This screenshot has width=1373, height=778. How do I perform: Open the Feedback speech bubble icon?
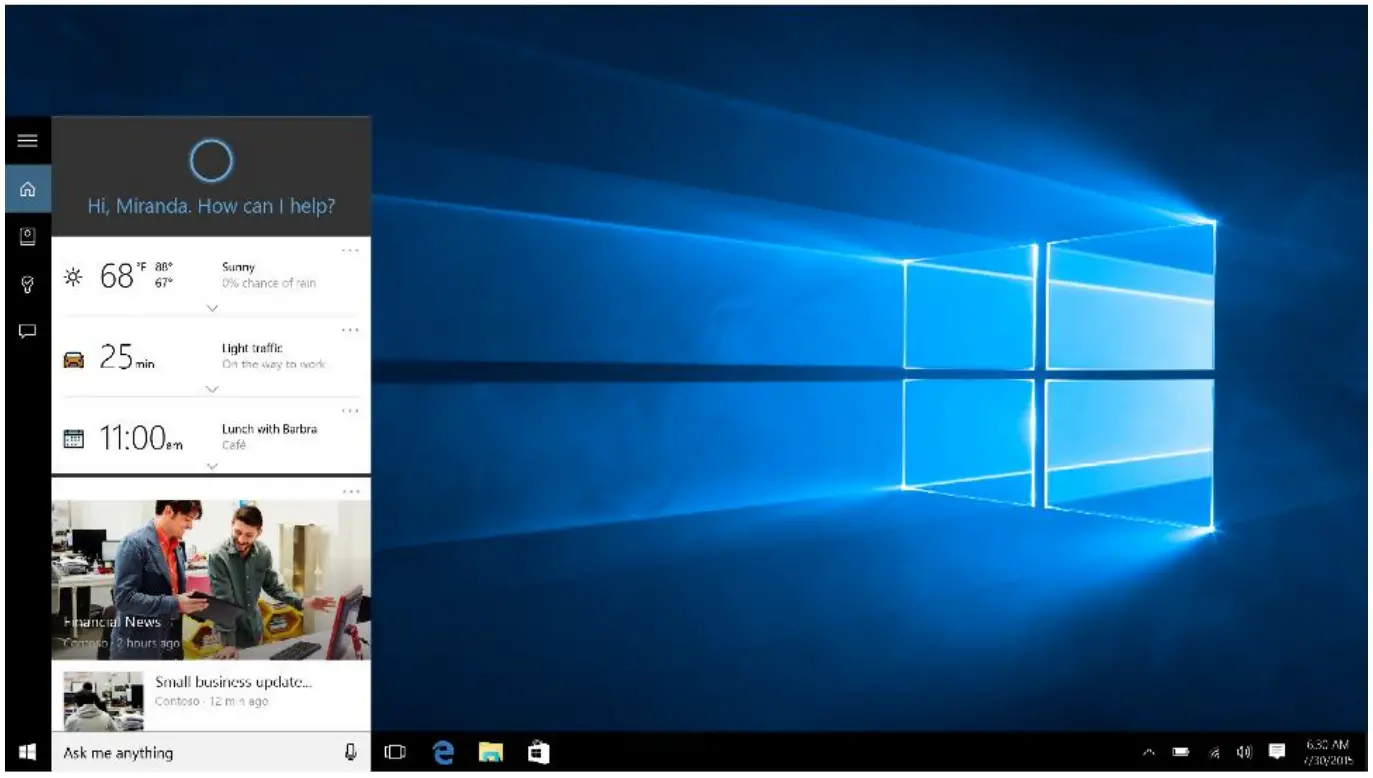tap(28, 331)
